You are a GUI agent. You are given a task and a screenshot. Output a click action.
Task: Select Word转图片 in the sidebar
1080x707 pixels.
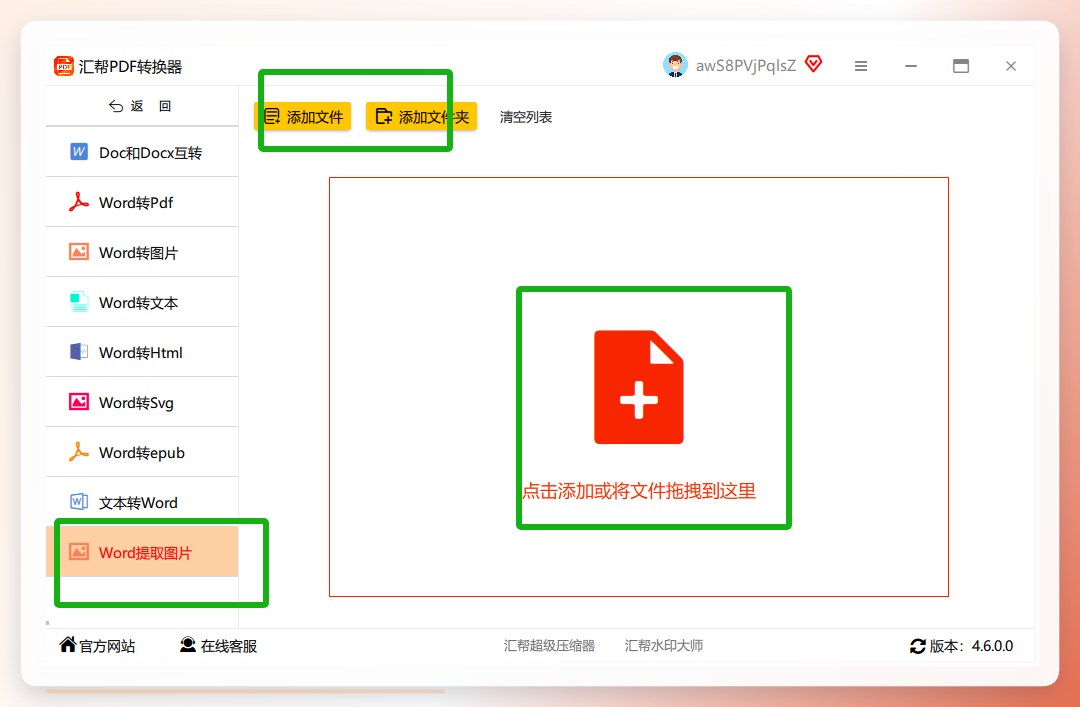(x=142, y=252)
